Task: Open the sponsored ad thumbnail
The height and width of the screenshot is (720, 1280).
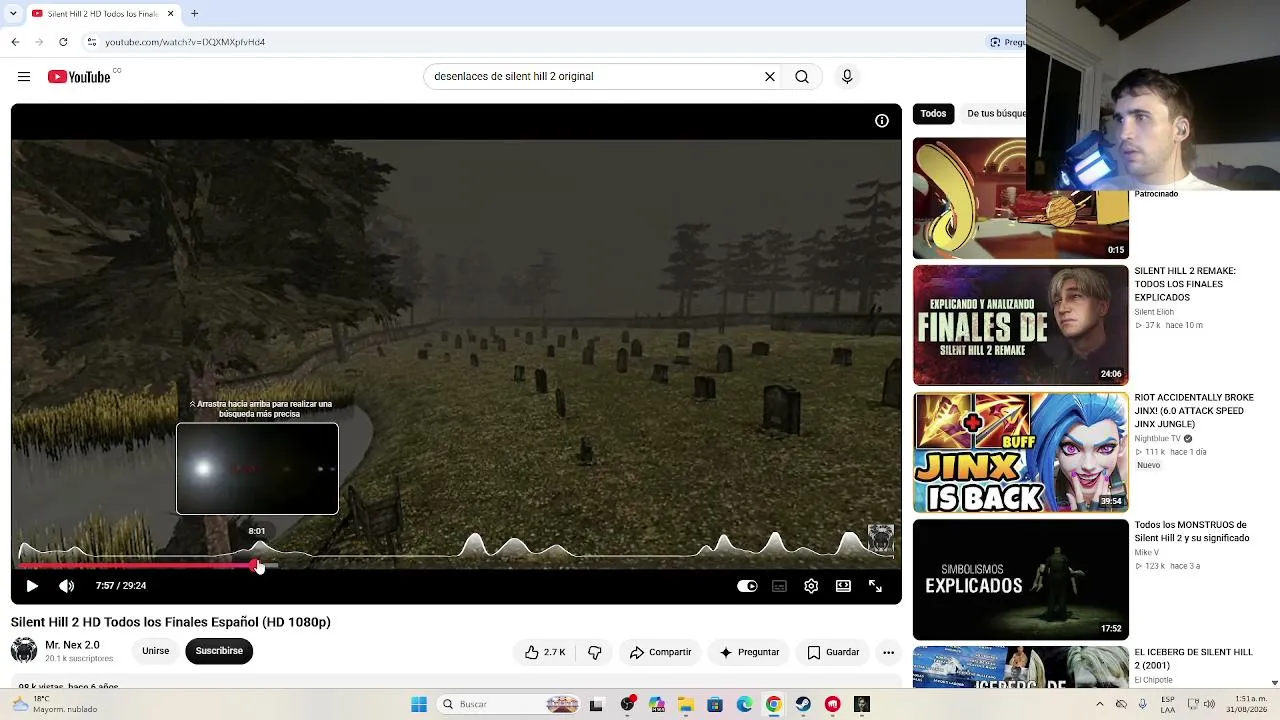Action: [x=1020, y=198]
